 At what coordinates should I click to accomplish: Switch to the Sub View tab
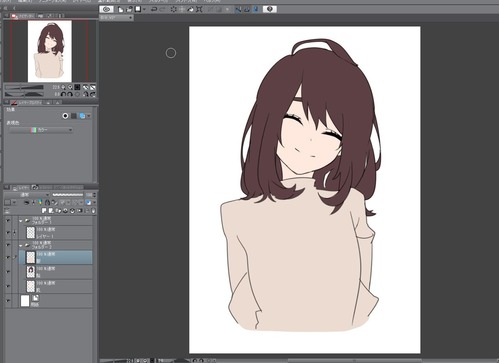point(40,16)
